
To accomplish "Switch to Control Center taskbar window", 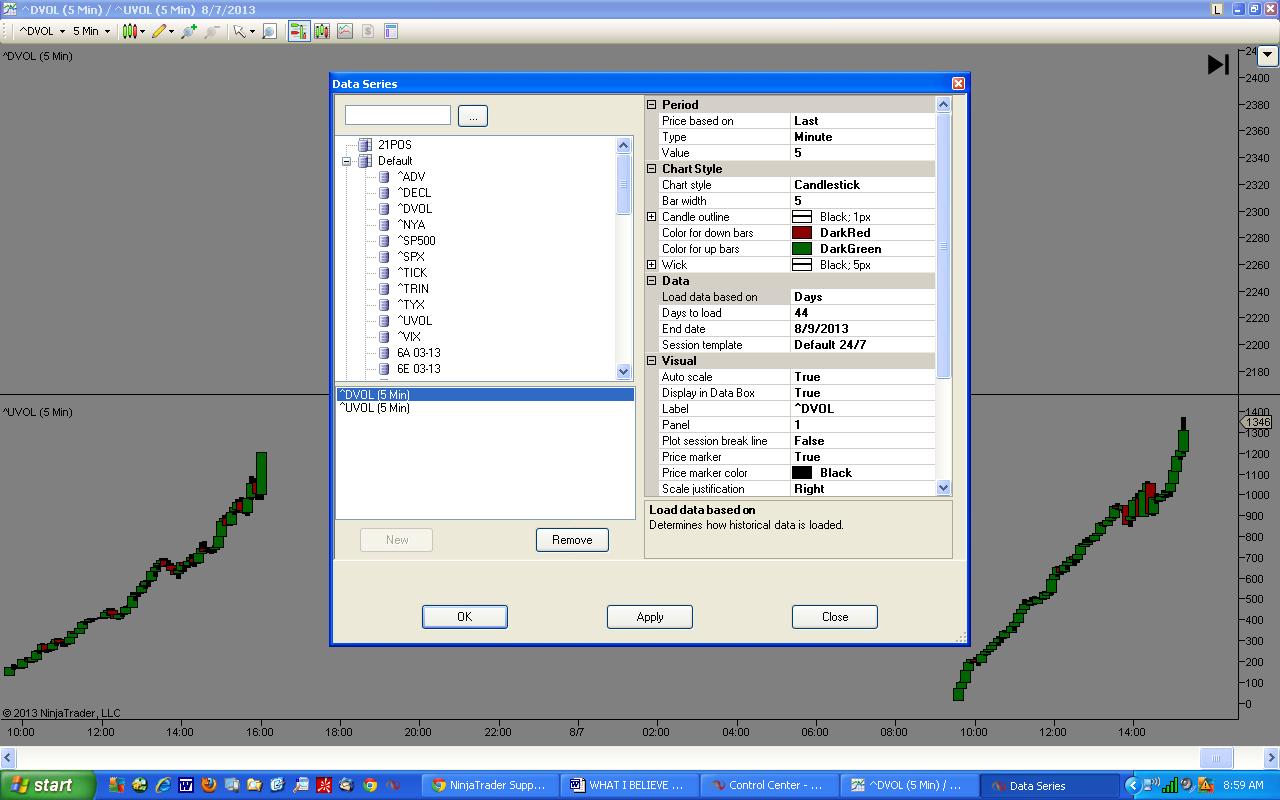I will click(767, 785).
